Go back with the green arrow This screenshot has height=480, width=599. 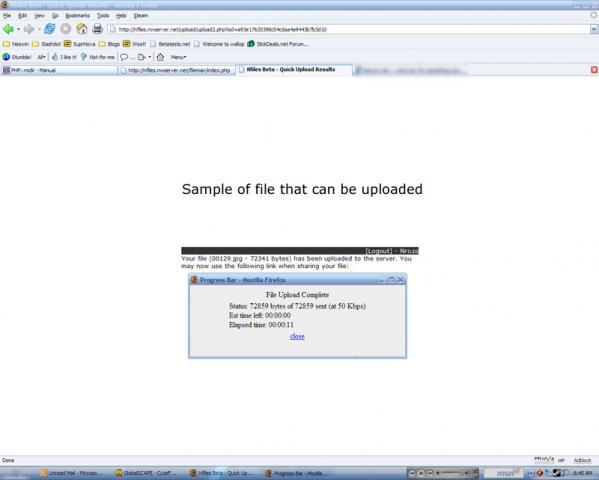8,29
